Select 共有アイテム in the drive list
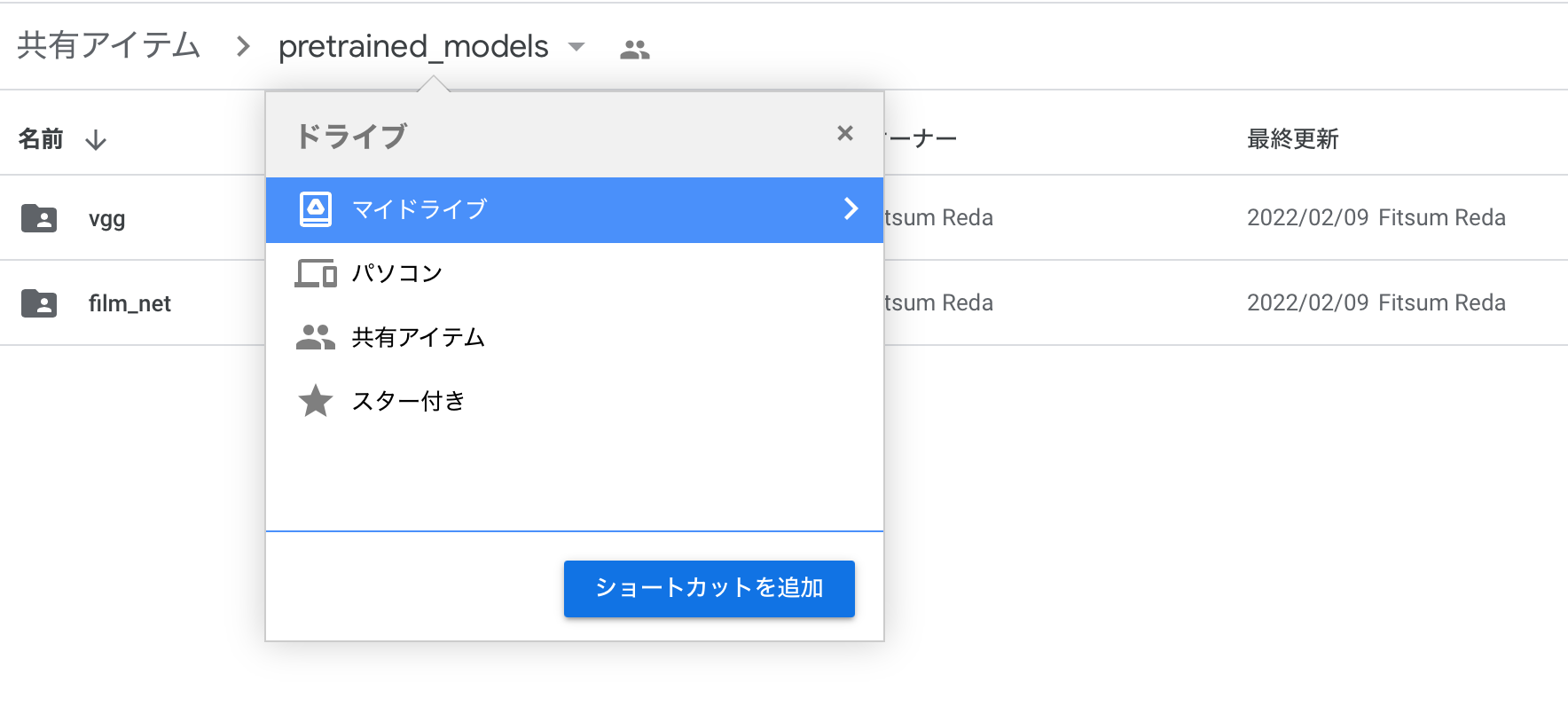The image size is (1568, 722). tap(419, 337)
